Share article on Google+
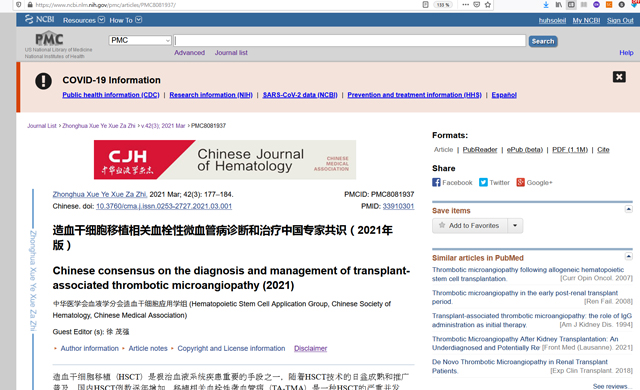Image resolution: width=640 pixels, height=390 pixels. click(534, 182)
